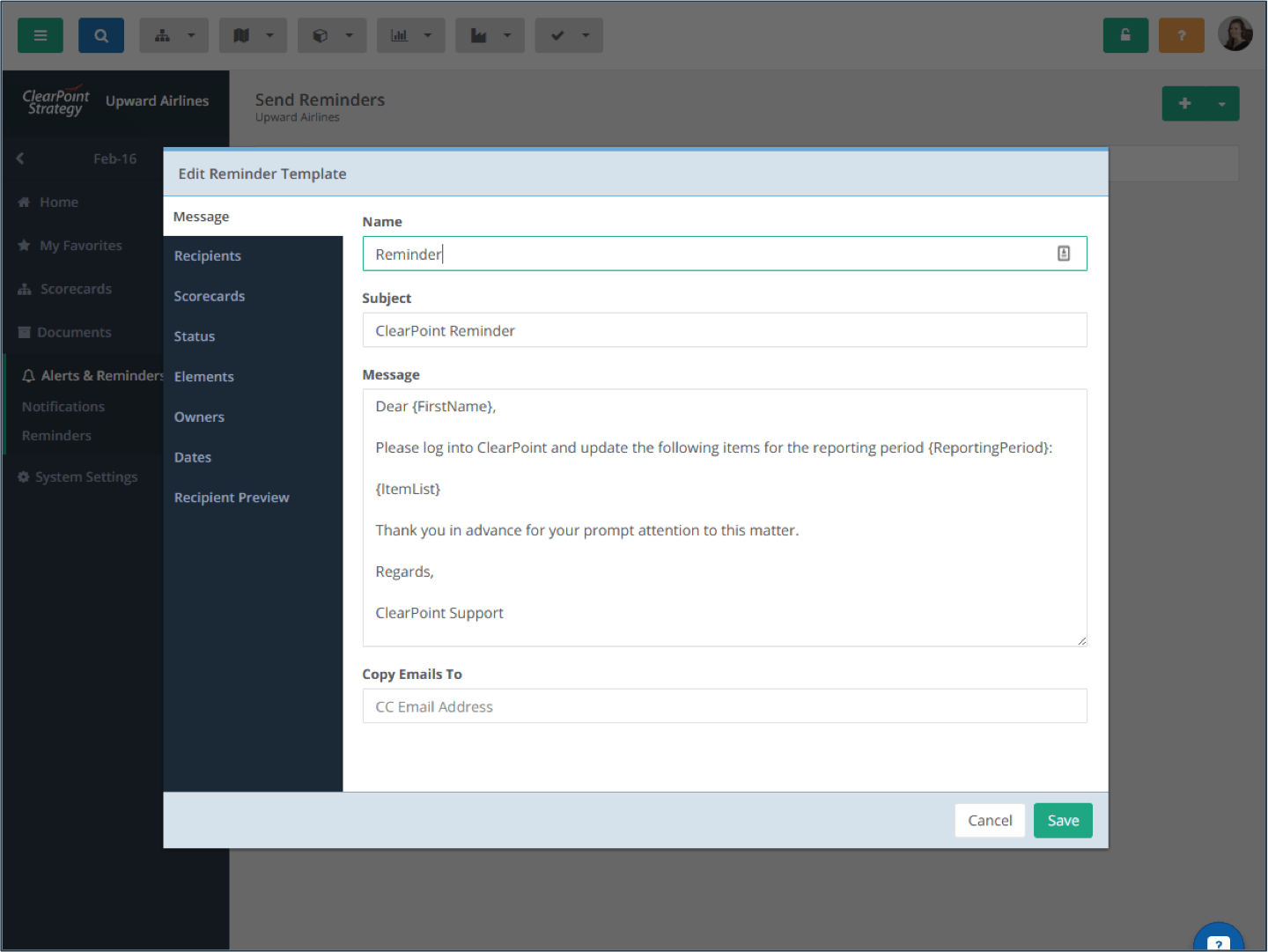Click the bar chart measures icon
The image size is (1268, 952).
coord(402,35)
